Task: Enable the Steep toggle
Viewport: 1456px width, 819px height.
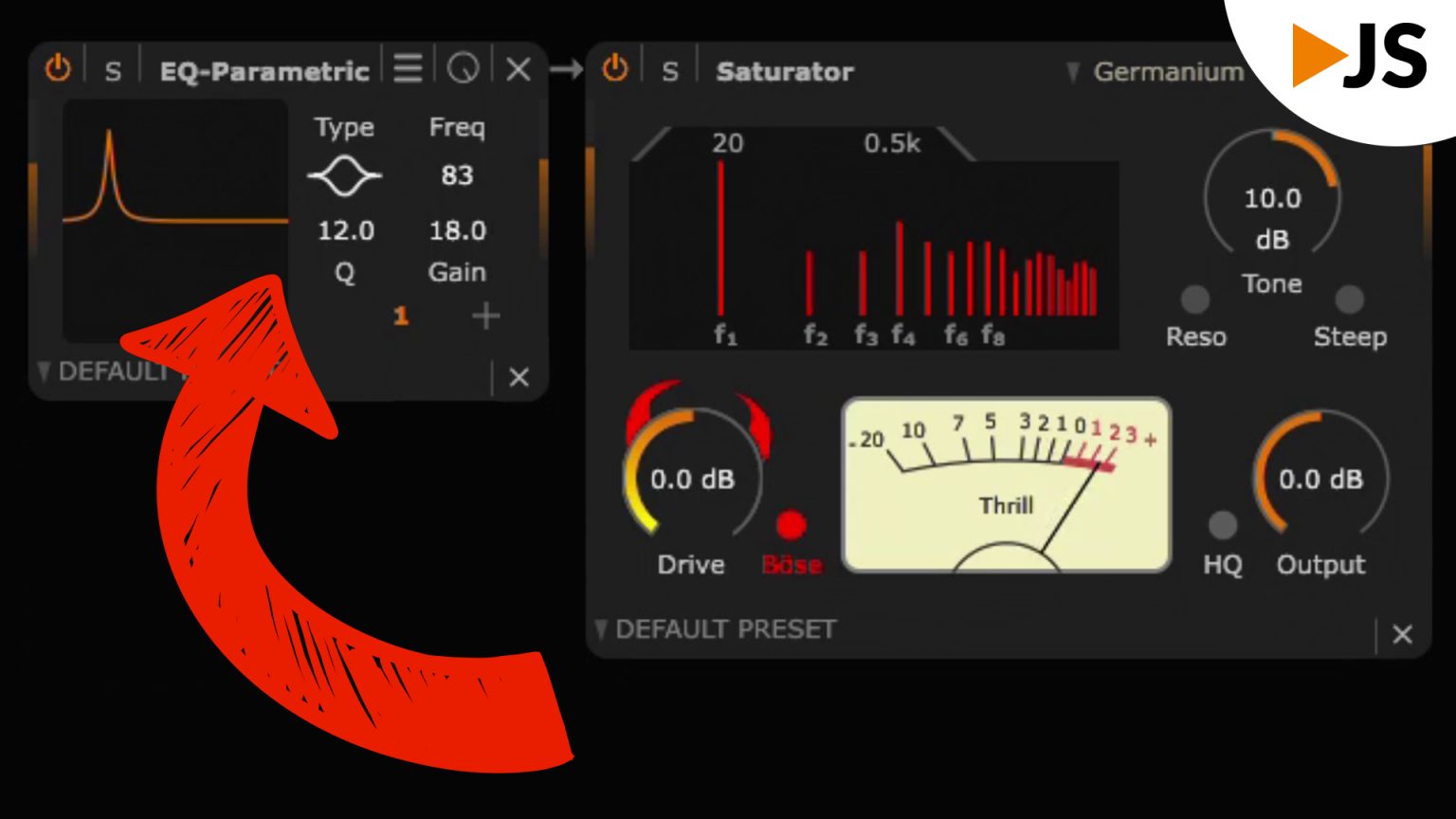Action: coord(1349,300)
